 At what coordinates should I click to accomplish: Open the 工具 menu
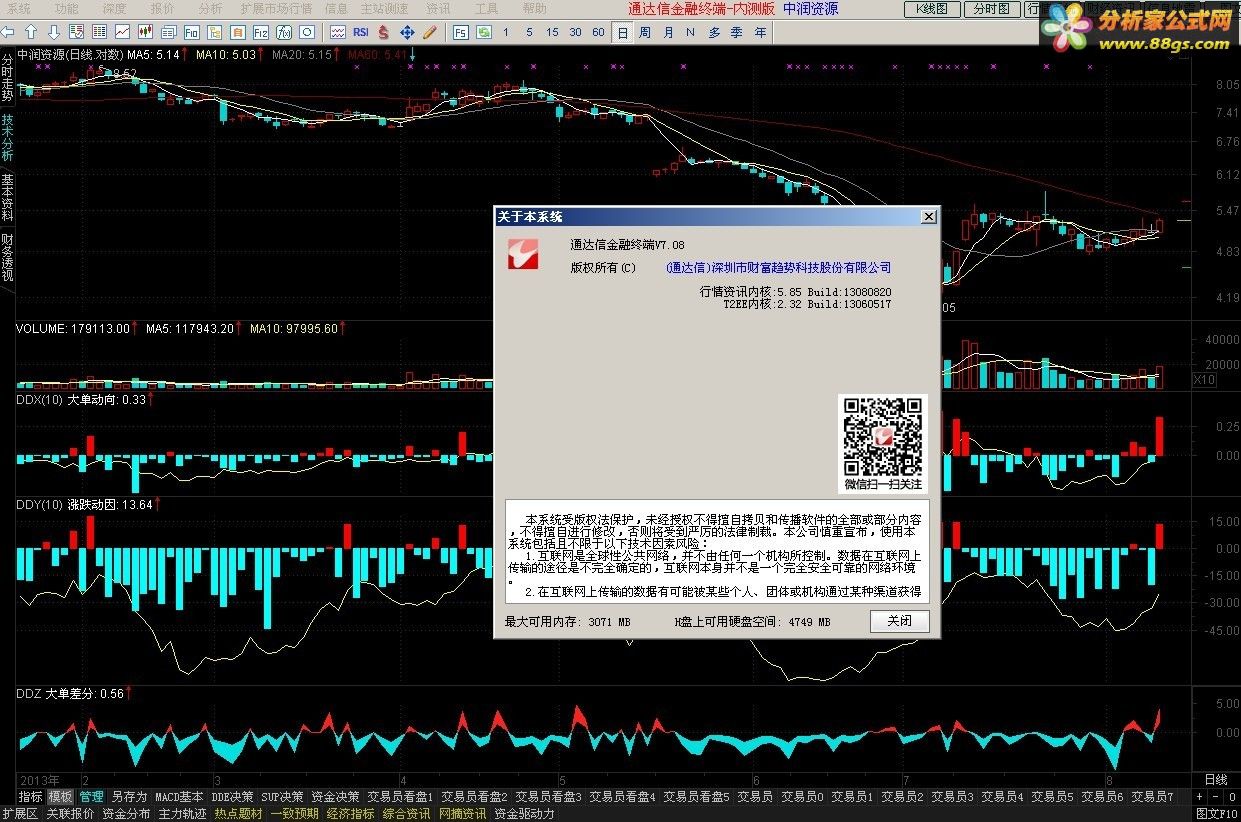point(486,8)
